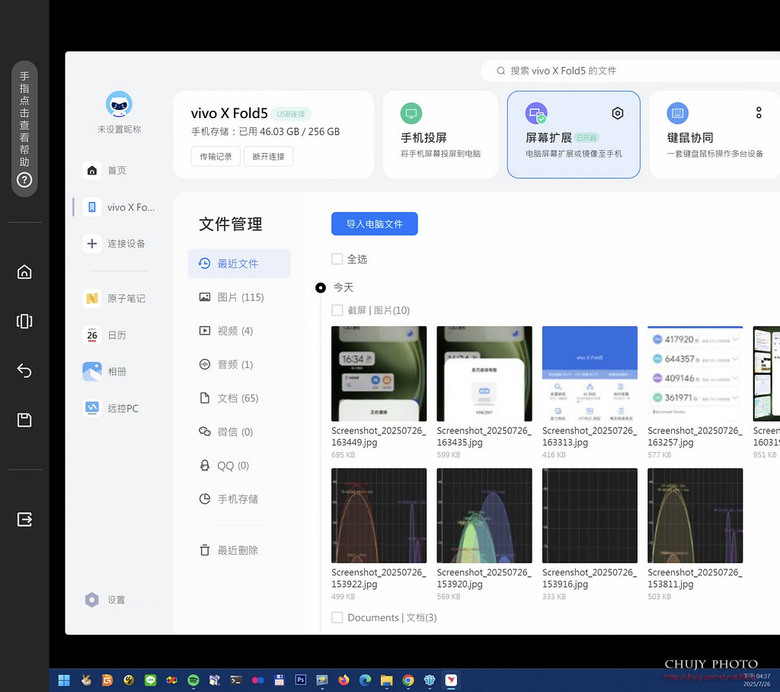This screenshot has width=780, height=692.
Task: Open the Windows Start button
Action: [x=64, y=680]
